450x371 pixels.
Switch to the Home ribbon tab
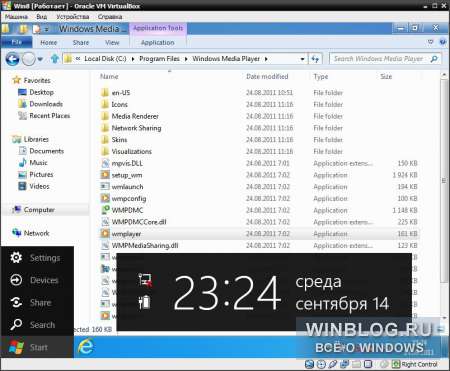point(49,43)
